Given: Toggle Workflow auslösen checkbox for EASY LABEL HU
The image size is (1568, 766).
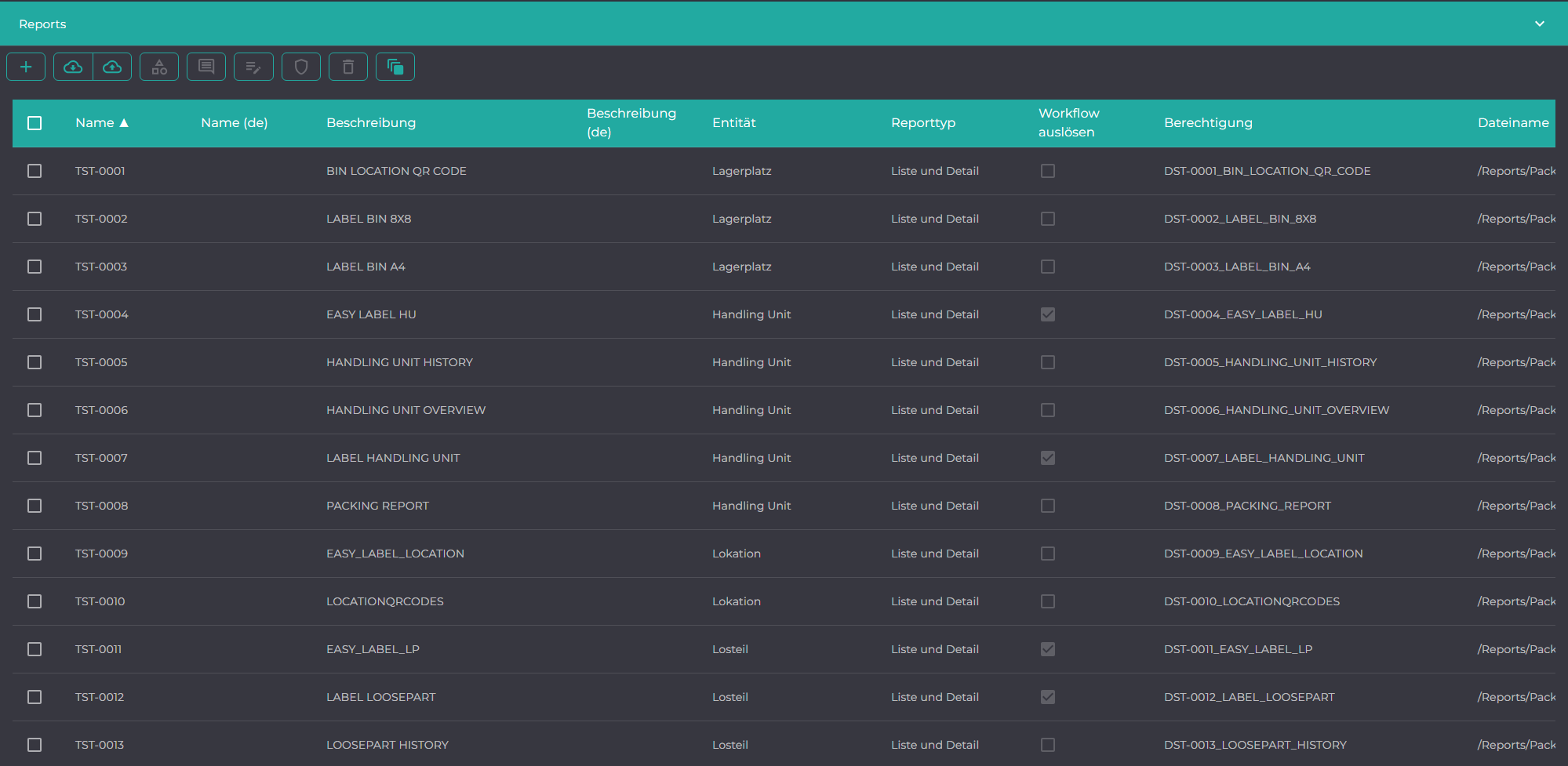Looking at the screenshot, I should (1048, 314).
